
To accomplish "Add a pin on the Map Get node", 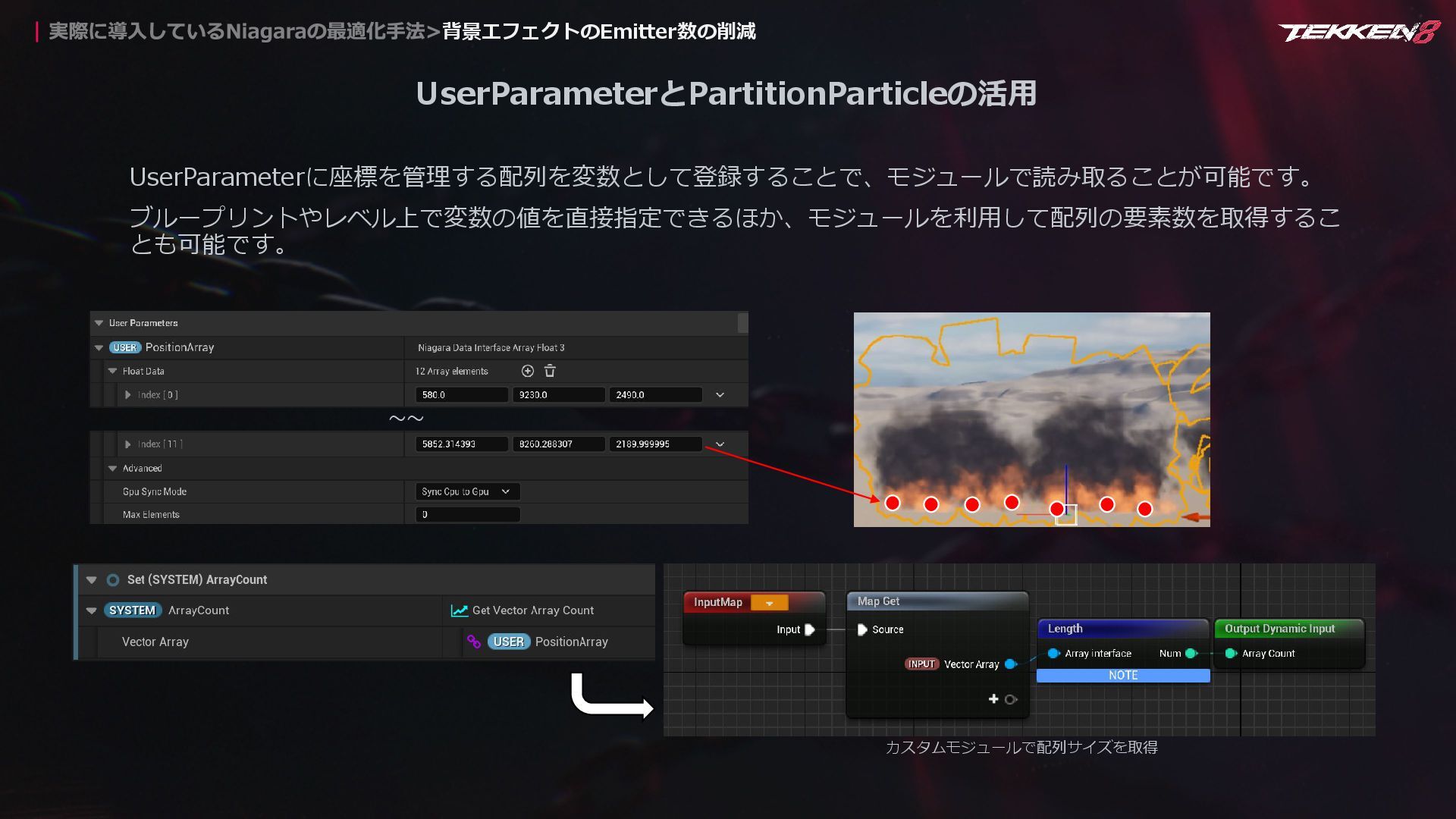I will click(x=993, y=698).
